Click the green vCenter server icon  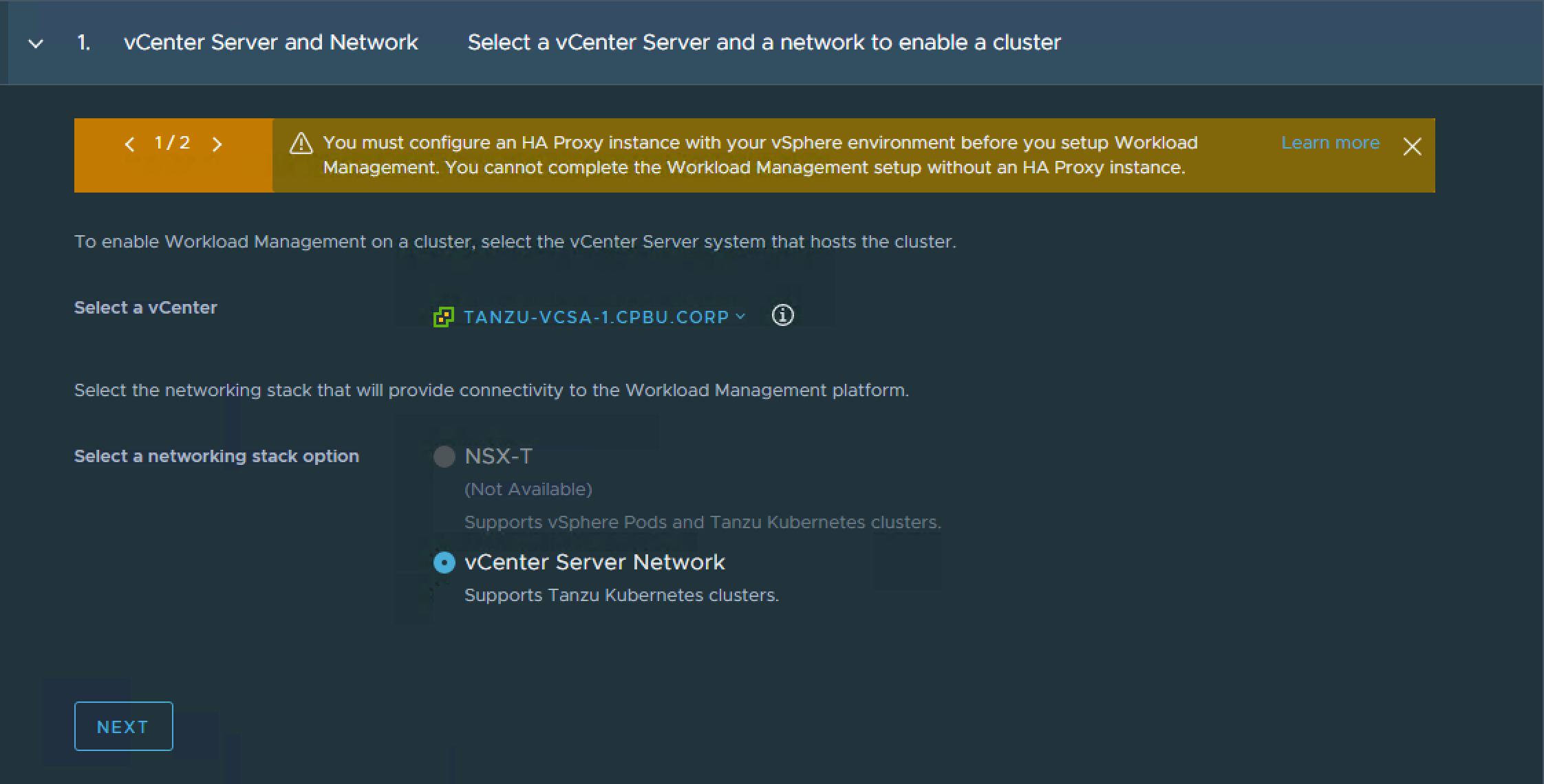(x=443, y=317)
